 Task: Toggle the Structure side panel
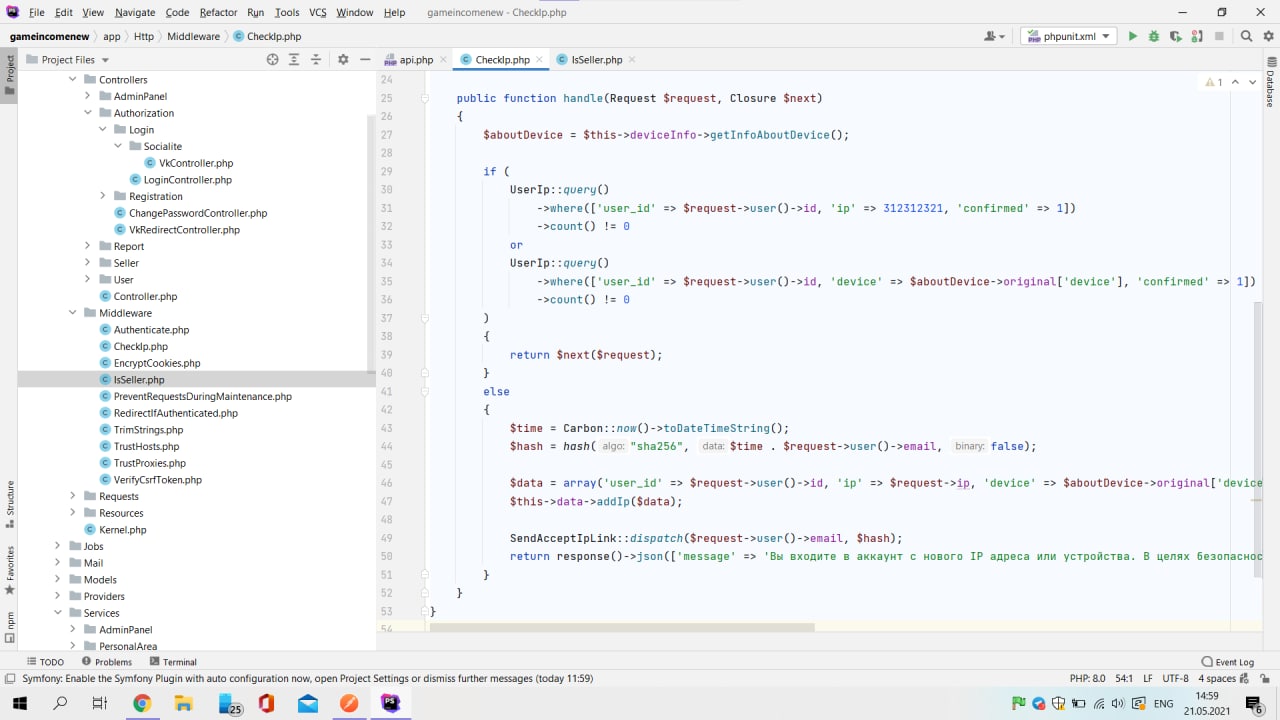coord(10,504)
